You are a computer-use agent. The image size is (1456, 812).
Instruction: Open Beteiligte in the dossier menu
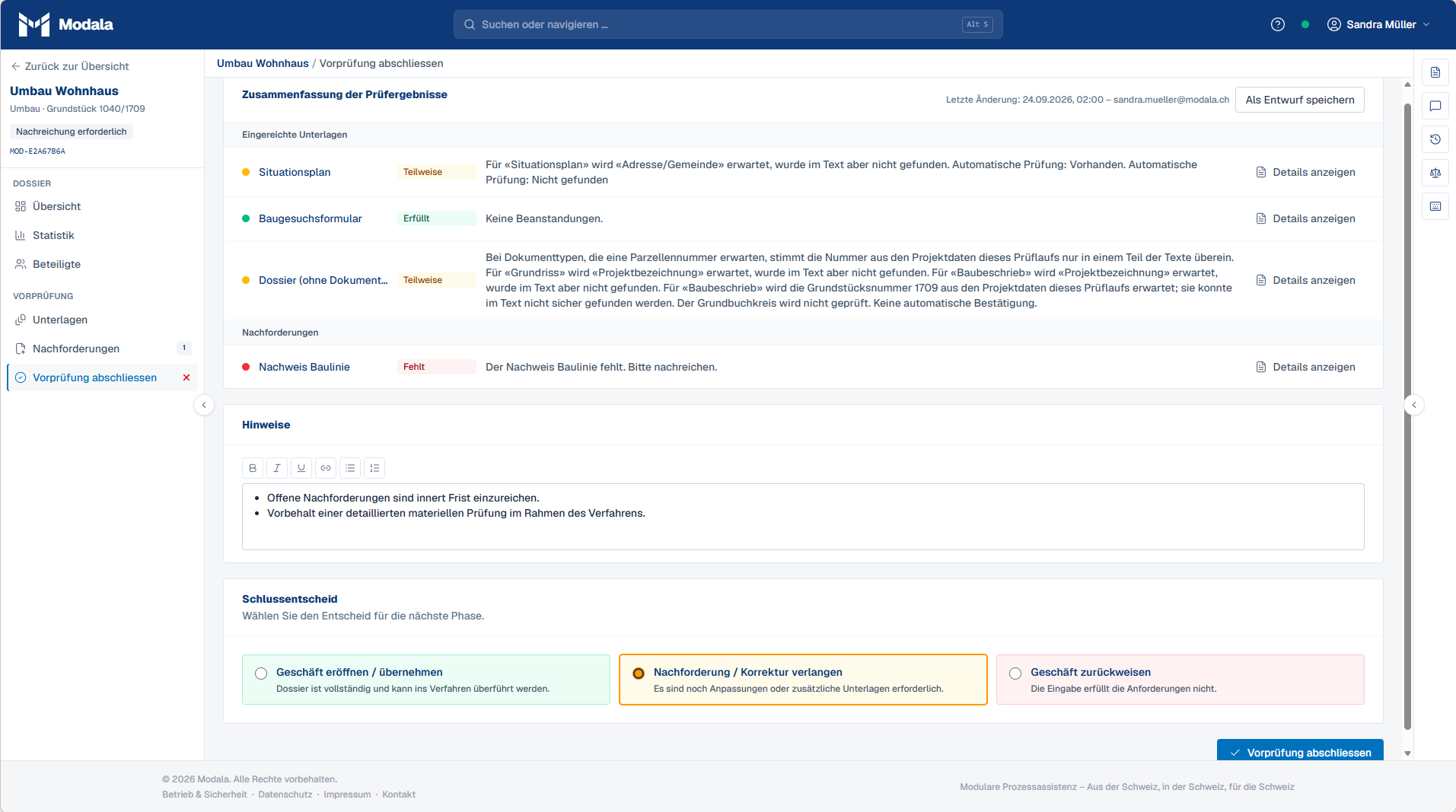(102, 264)
